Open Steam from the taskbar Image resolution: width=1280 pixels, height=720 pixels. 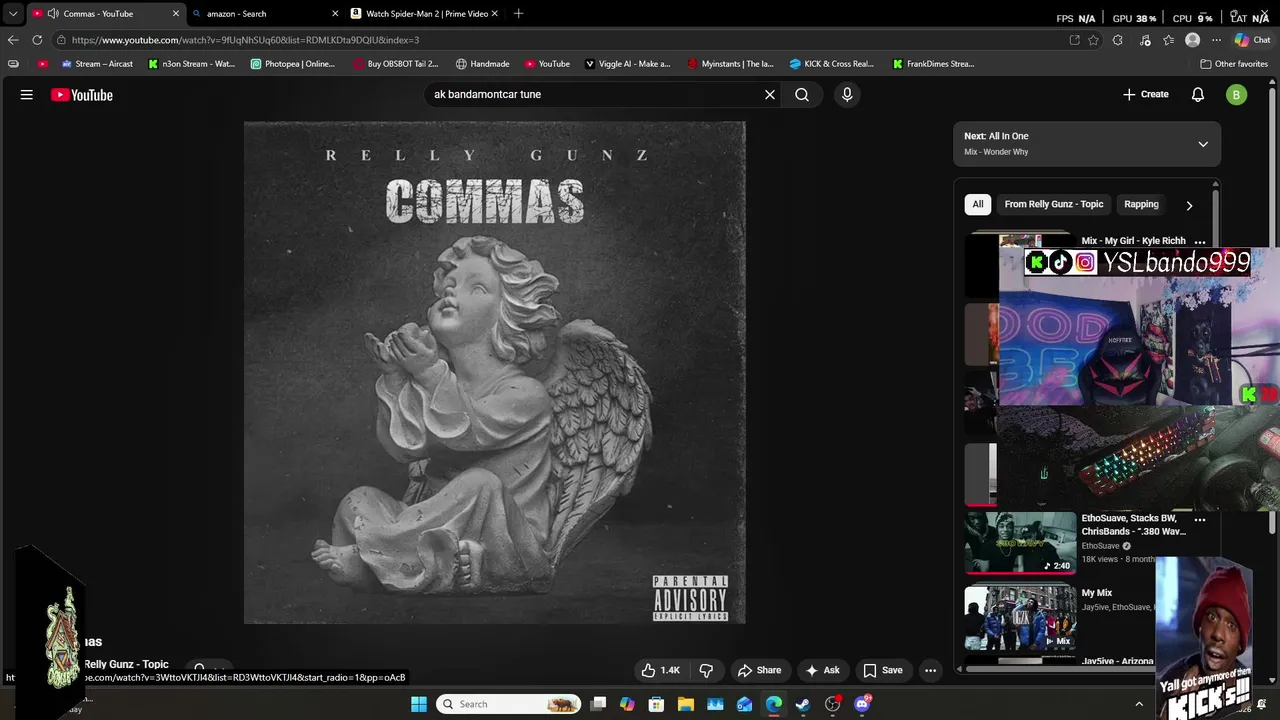click(802, 704)
